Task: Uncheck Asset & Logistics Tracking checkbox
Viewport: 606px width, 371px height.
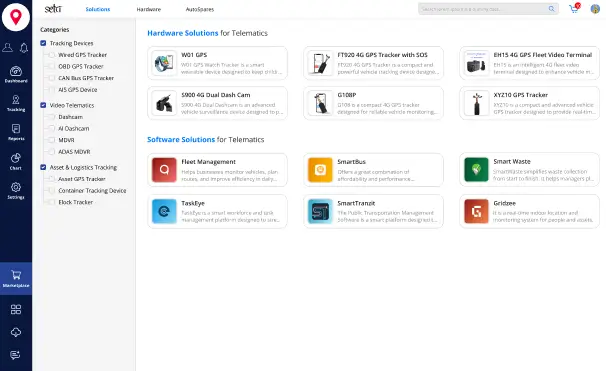Action: (43, 167)
